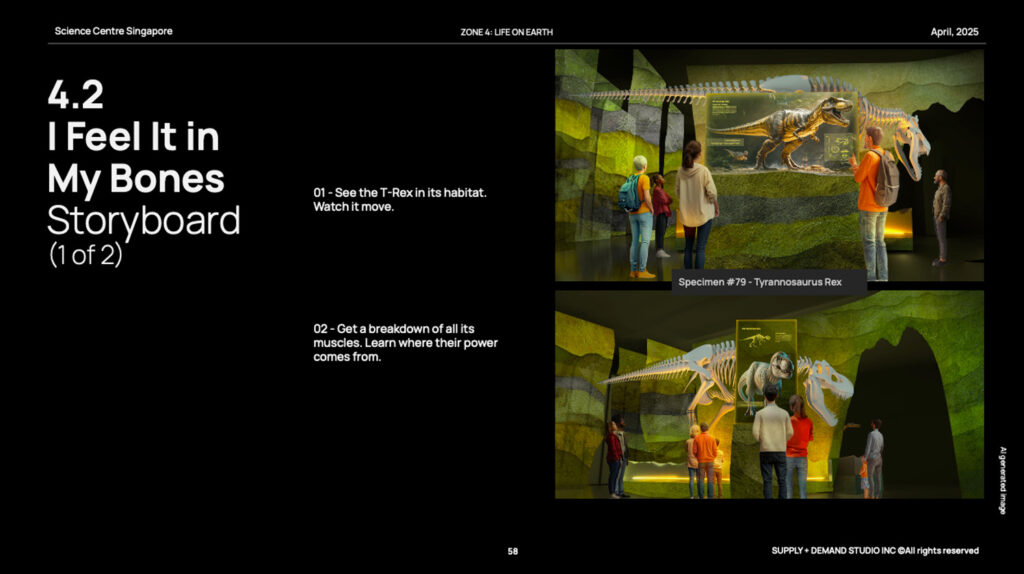The image size is (1024, 574).
Task: Select the step 02 muscles breakdown description
Action: point(405,344)
